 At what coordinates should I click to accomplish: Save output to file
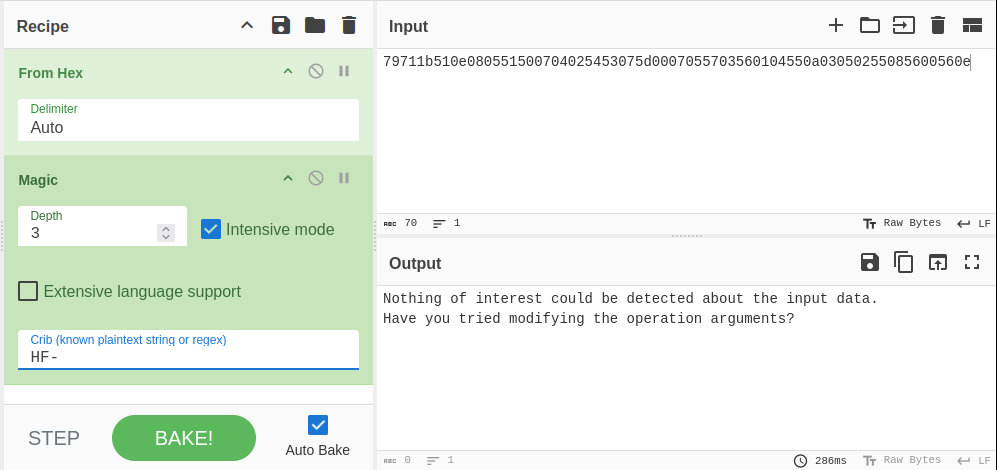[x=870, y=262]
